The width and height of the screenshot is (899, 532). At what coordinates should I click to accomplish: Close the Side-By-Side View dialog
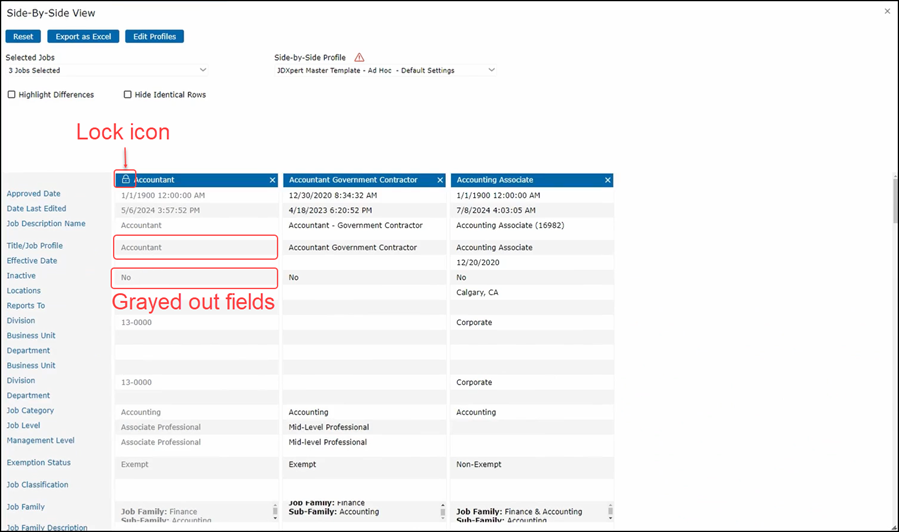[x=886, y=11]
